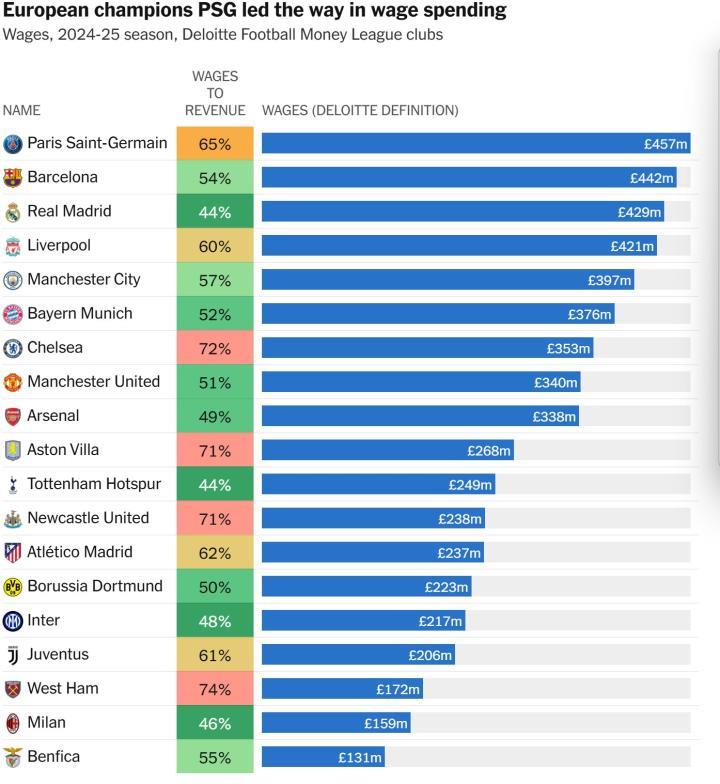This screenshot has width=720, height=784.
Task: Click Arsenal's £338m wage bar
Action: click(x=420, y=416)
